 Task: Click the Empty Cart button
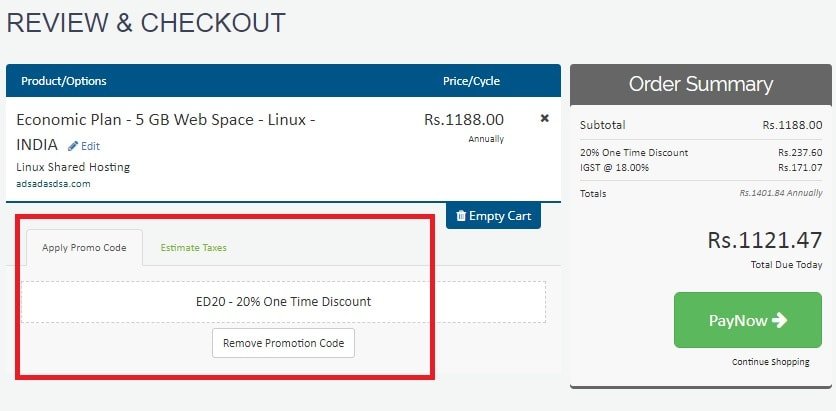493,215
